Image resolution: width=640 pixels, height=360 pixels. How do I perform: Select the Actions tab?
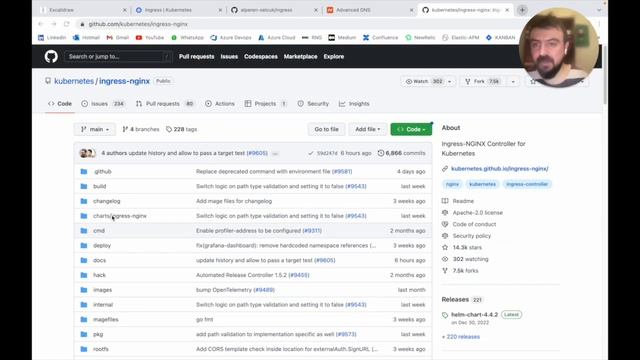tap(220, 104)
